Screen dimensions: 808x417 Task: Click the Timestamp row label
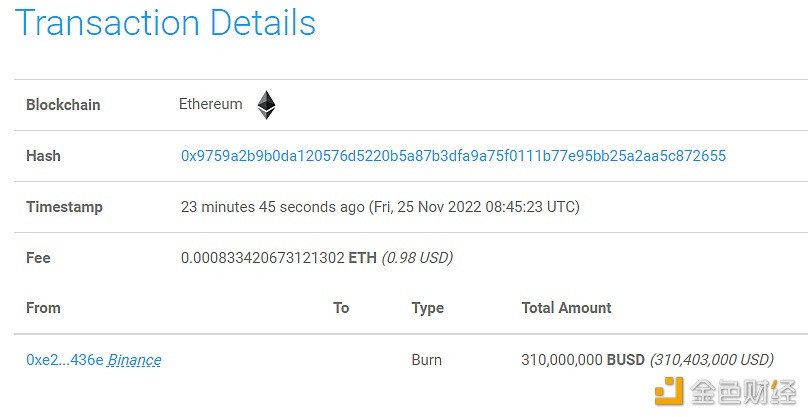coord(64,207)
